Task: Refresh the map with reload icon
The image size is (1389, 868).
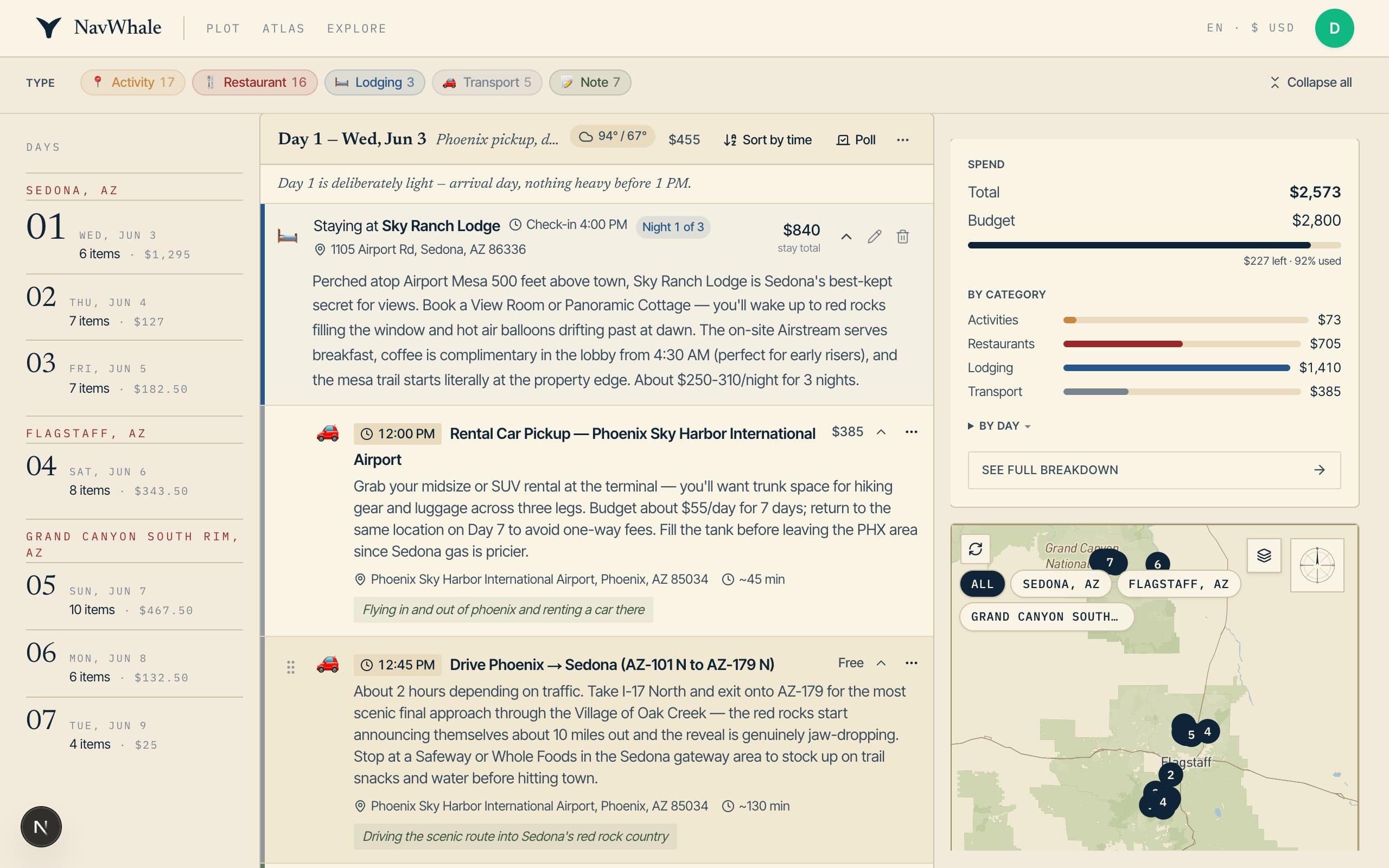Action: pyautogui.click(x=975, y=549)
